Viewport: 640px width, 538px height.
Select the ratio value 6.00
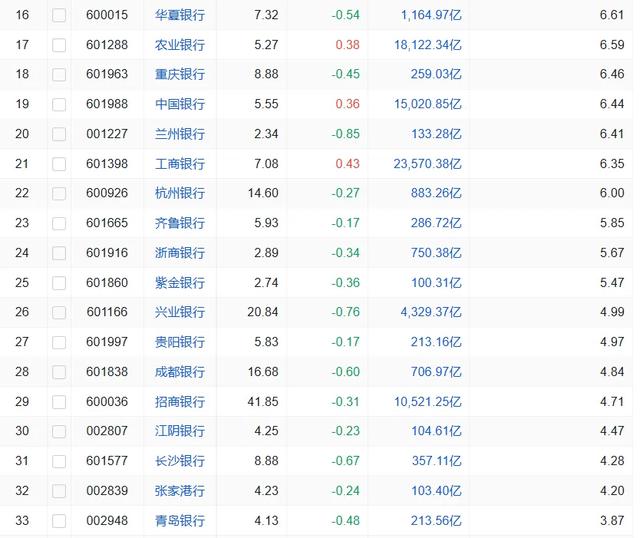612,193
